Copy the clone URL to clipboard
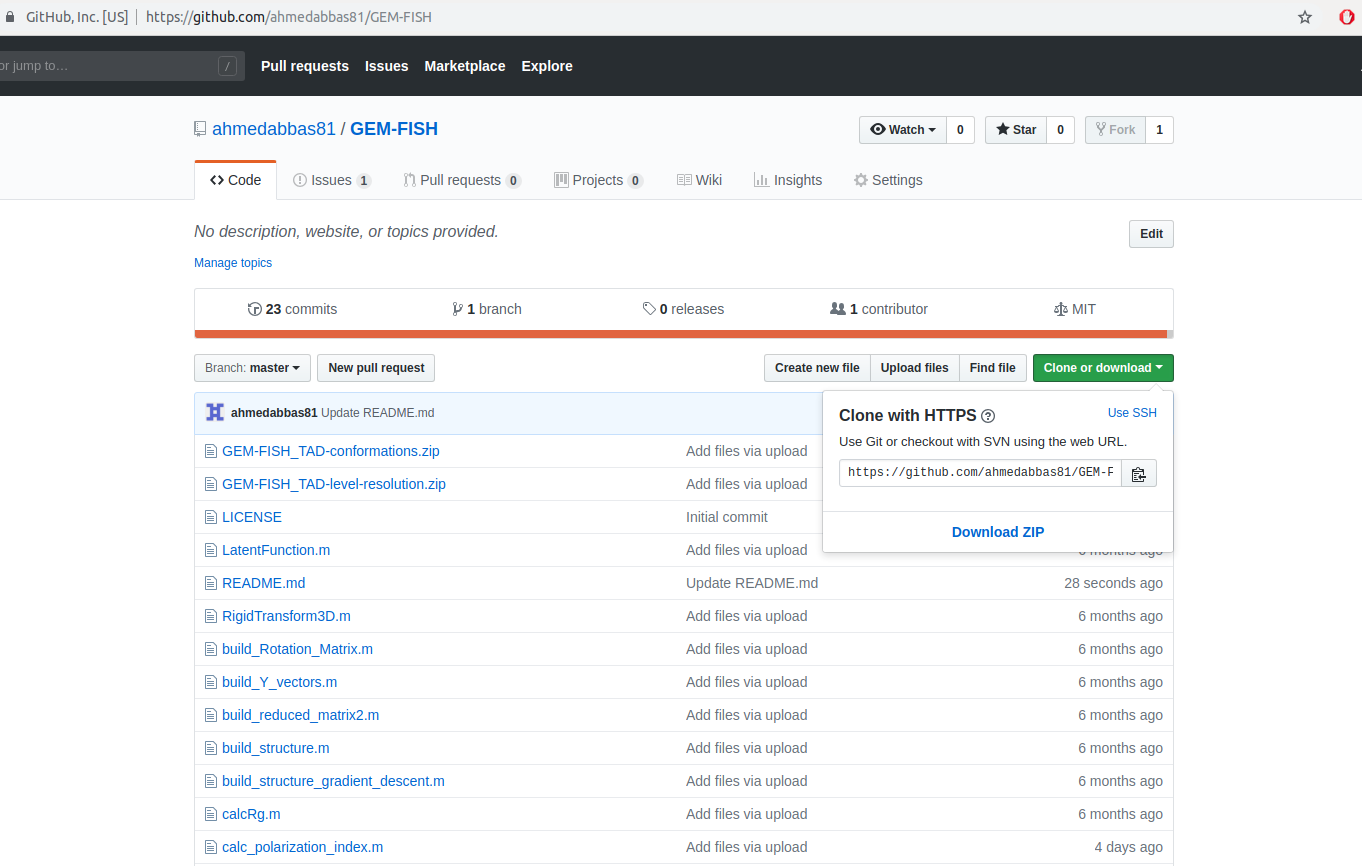The height and width of the screenshot is (866, 1362). click(x=1138, y=473)
